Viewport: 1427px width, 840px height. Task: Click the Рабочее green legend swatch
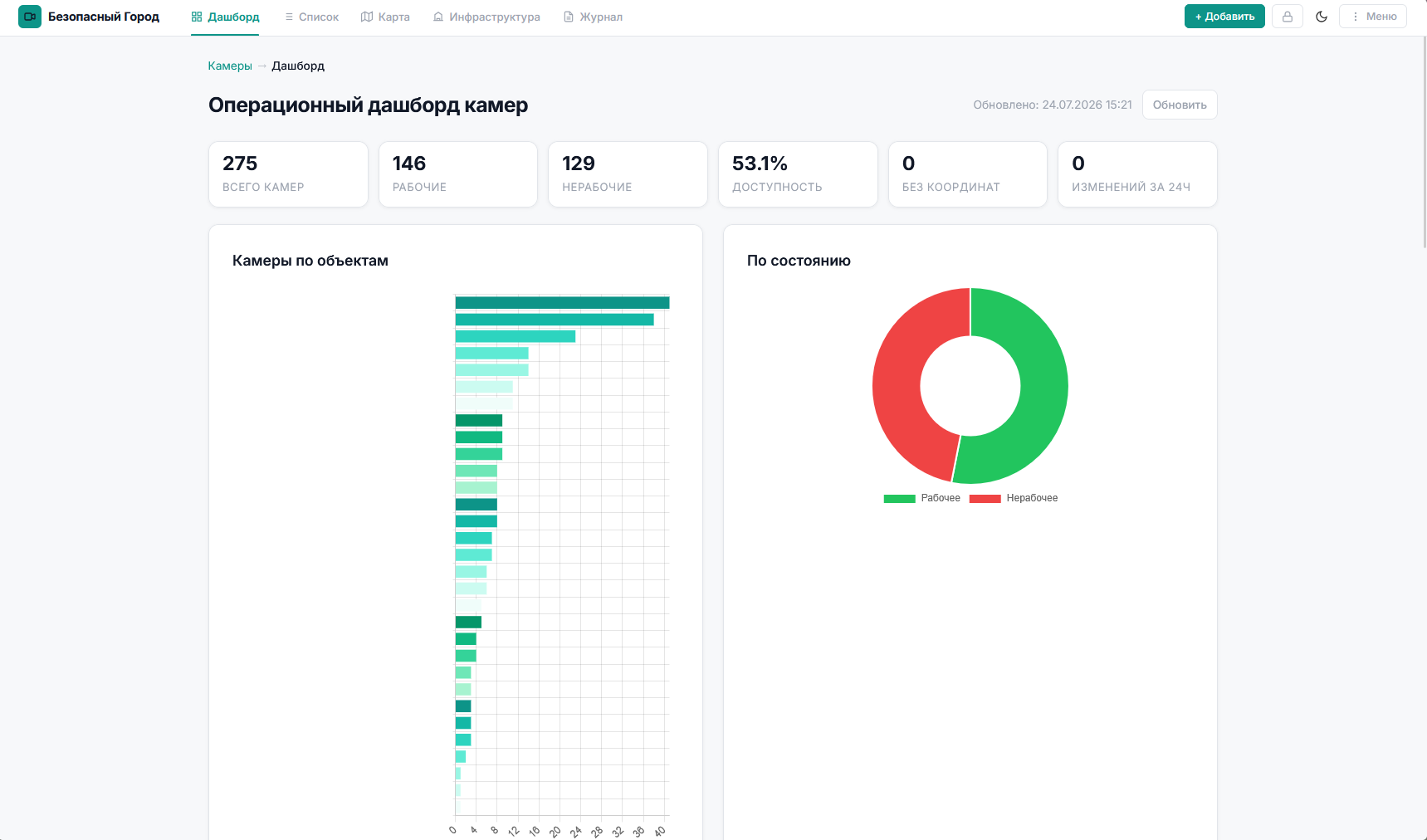[x=899, y=498]
